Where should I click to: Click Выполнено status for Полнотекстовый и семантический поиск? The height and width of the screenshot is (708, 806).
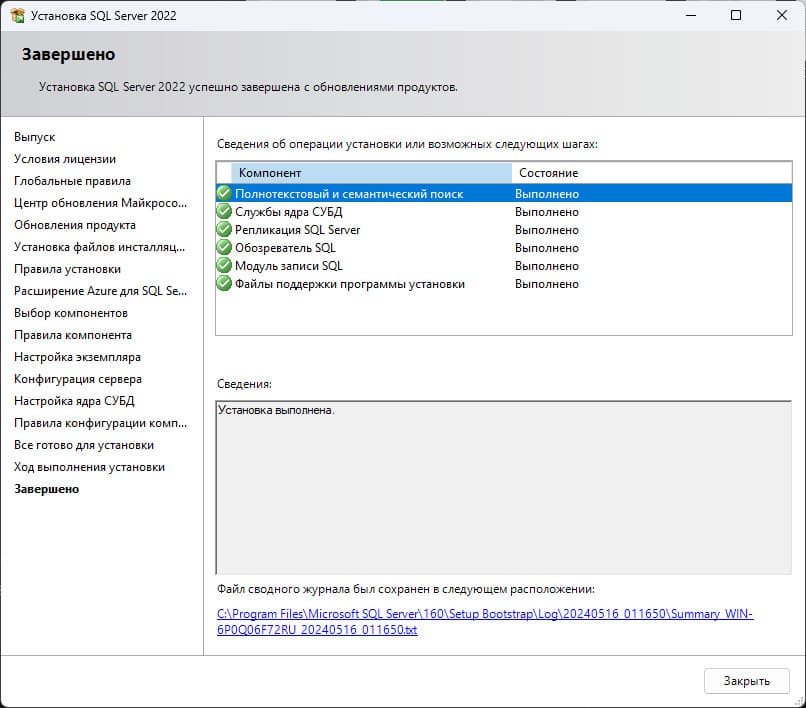point(546,194)
